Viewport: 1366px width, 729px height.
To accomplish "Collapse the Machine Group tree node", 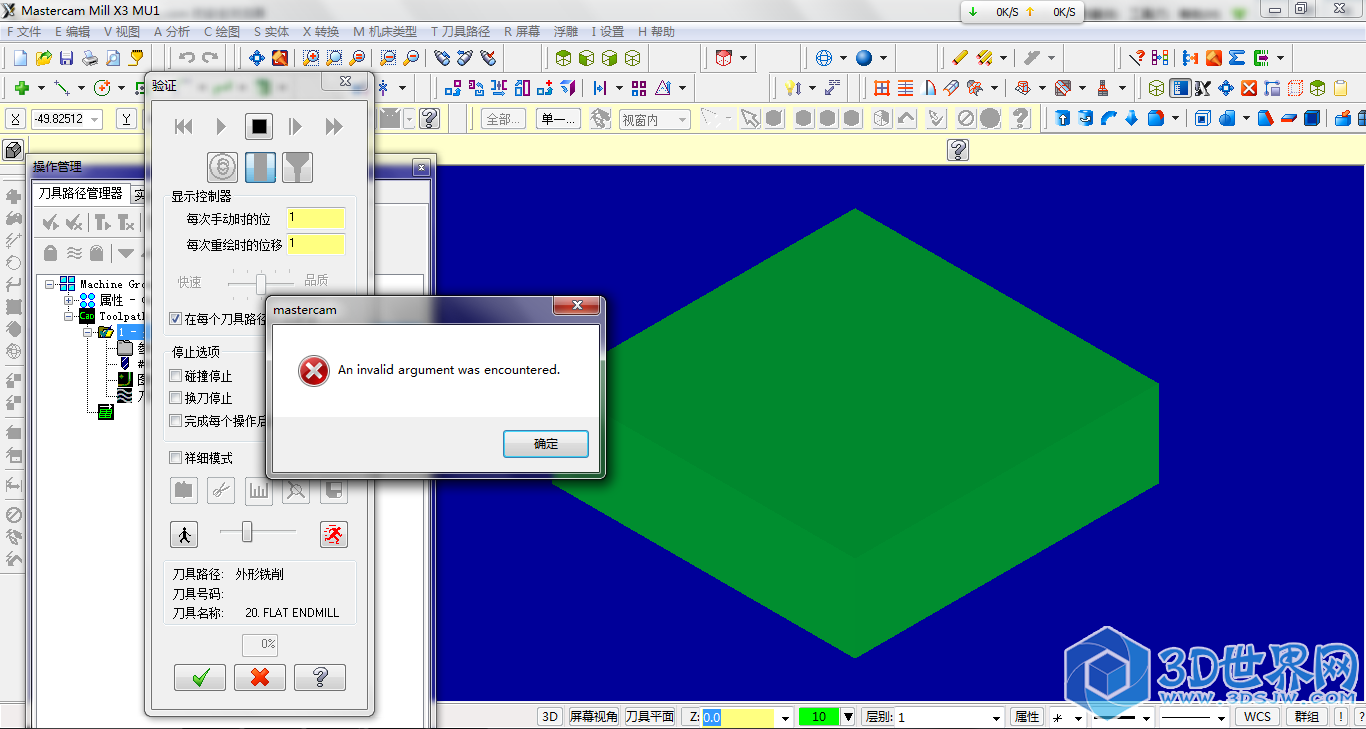I will coord(50,284).
